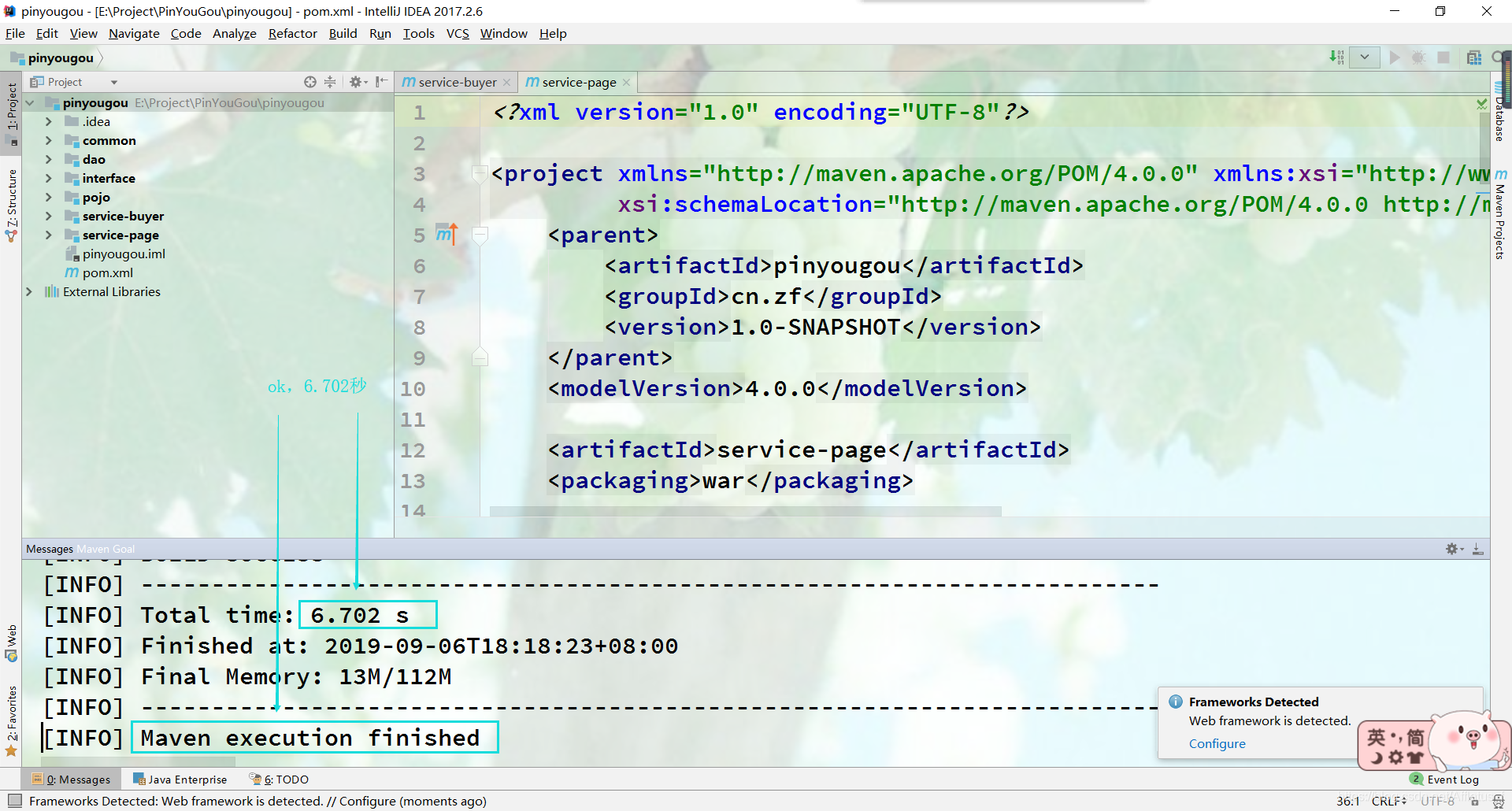
Task: Toggle the Favorites tool window button
Action: (12, 720)
